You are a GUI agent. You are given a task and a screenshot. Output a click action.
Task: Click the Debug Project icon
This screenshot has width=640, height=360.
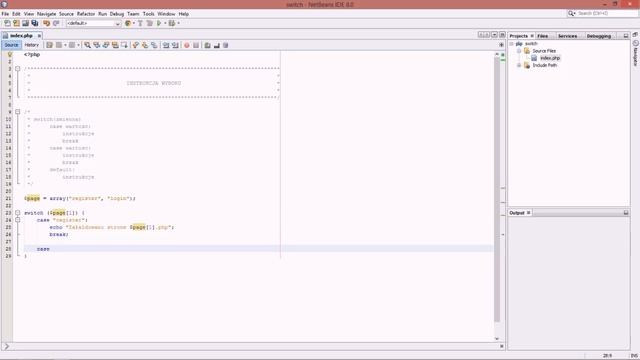point(172,23)
